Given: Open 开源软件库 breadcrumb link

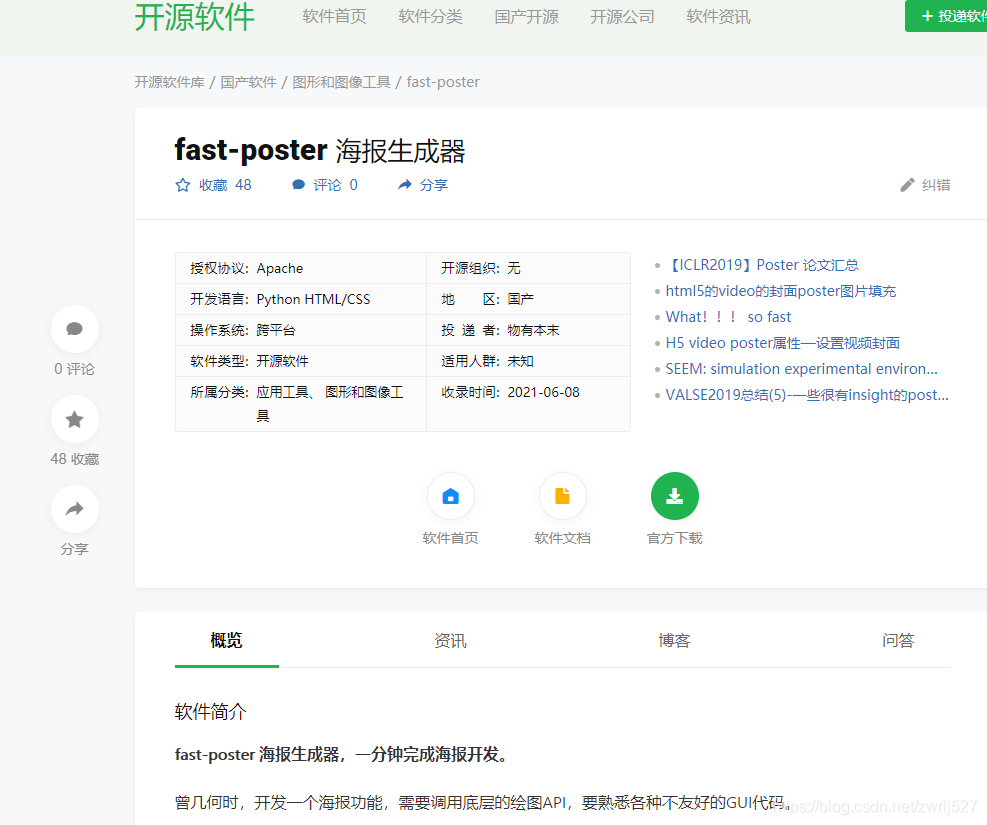Looking at the screenshot, I should [169, 82].
